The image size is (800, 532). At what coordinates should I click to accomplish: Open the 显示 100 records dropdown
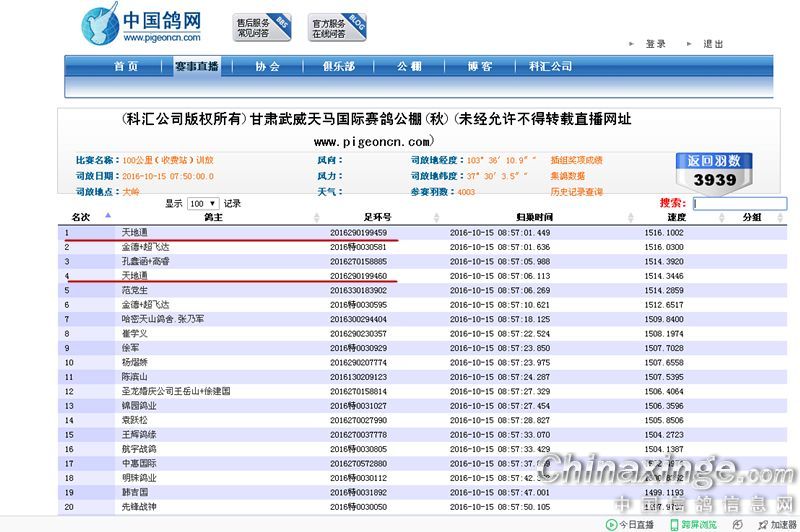203,203
